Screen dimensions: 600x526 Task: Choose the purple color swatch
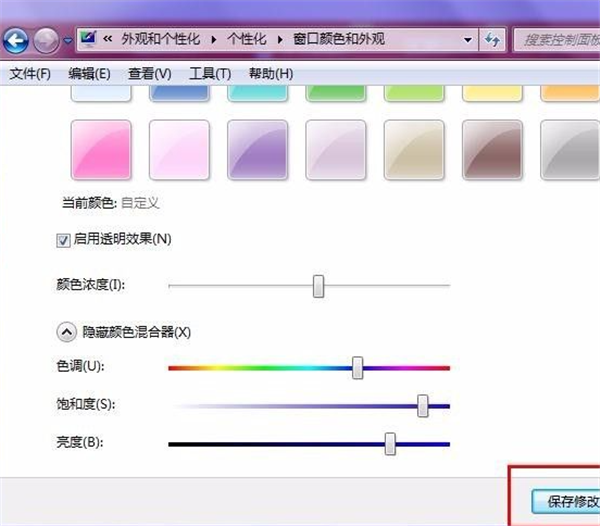pyautogui.click(x=257, y=150)
